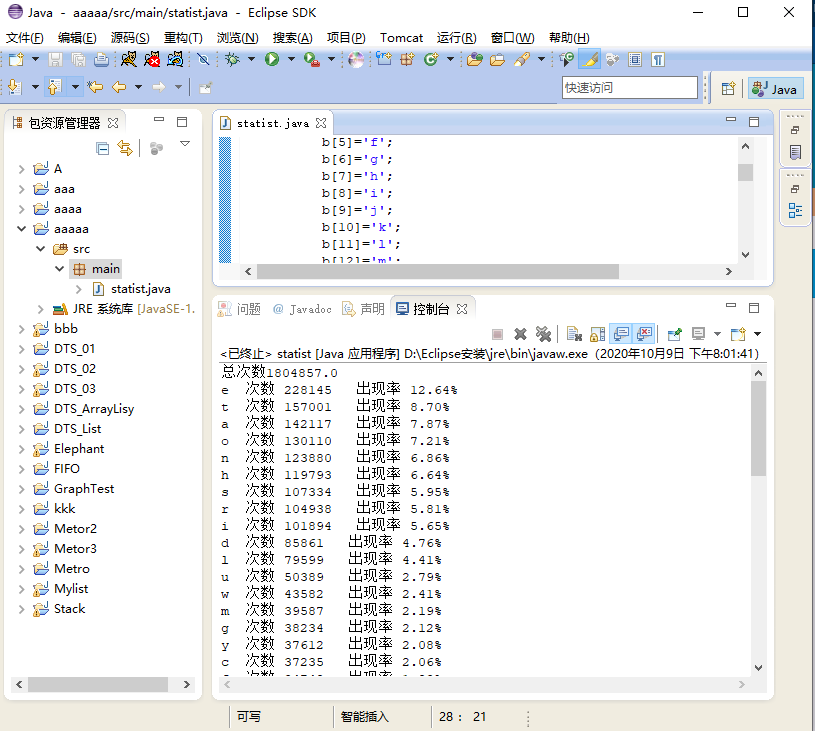Click Remove Launch console X icon
Image resolution: width=815 pixels, height=731 pixels.
520,334
